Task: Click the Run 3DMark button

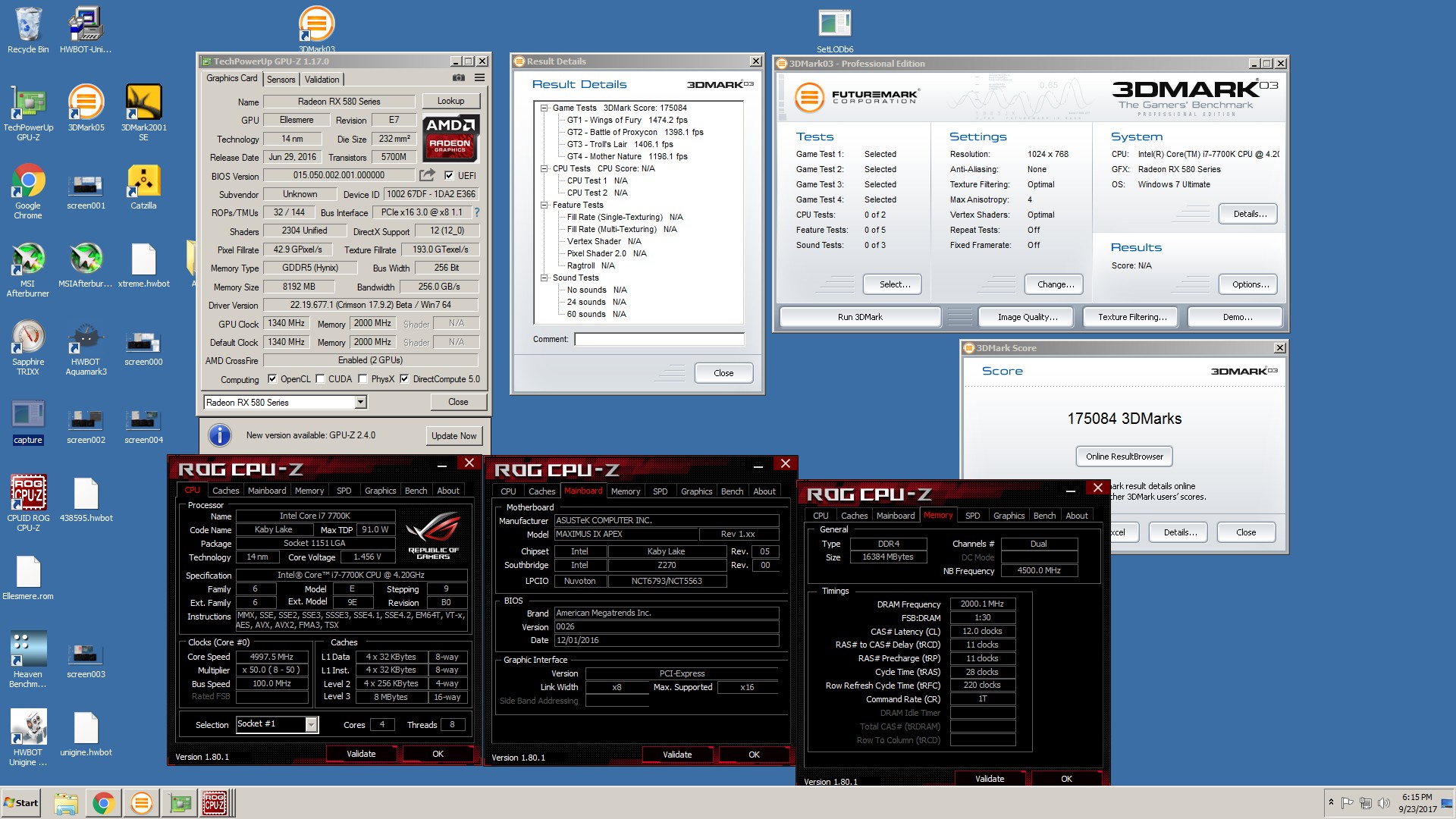Action: click(860, 317)
